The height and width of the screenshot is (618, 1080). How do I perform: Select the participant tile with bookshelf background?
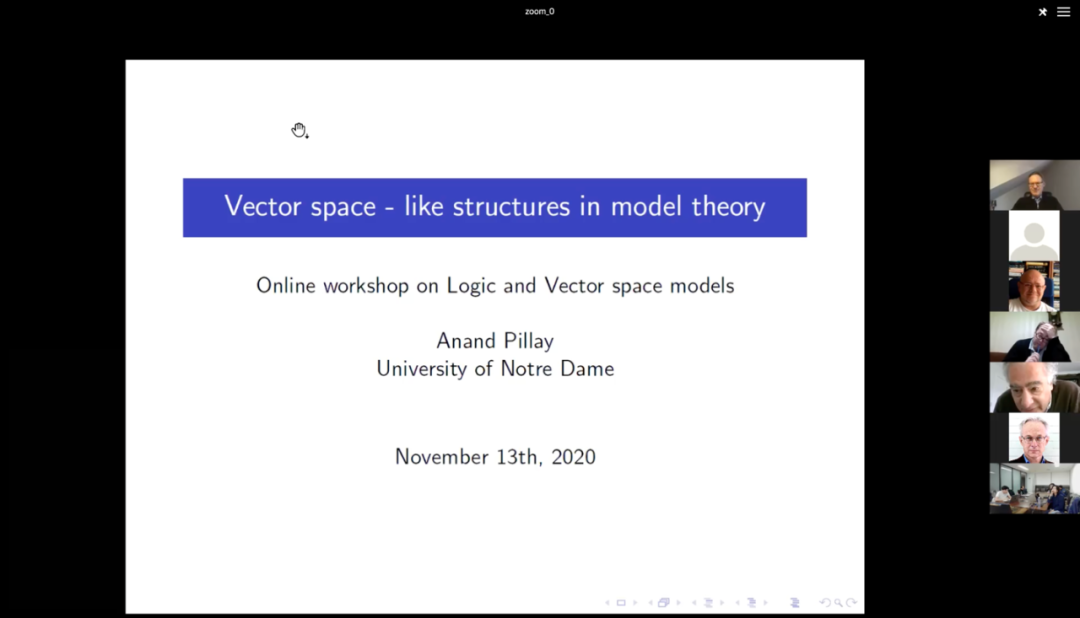pyautogui.click(x=1034, y=286)
